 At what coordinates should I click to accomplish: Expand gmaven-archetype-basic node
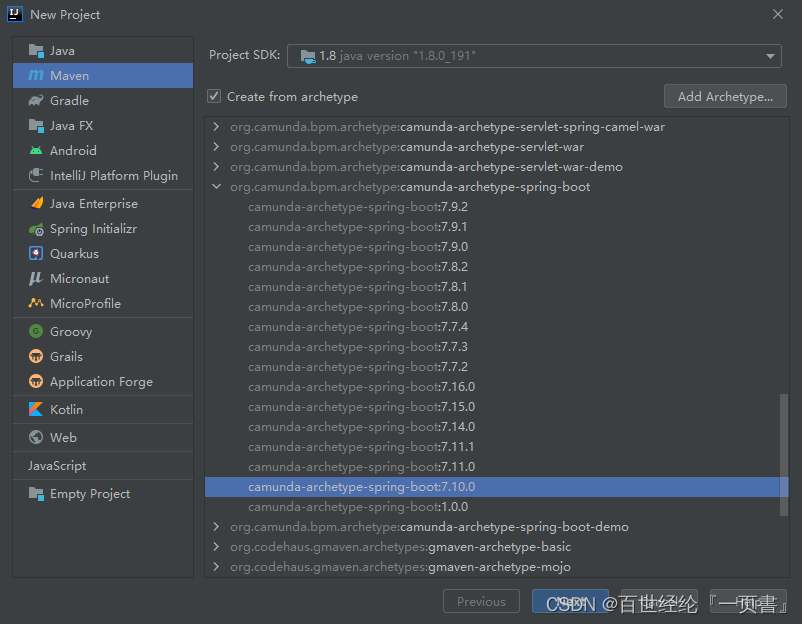point(216,546)
